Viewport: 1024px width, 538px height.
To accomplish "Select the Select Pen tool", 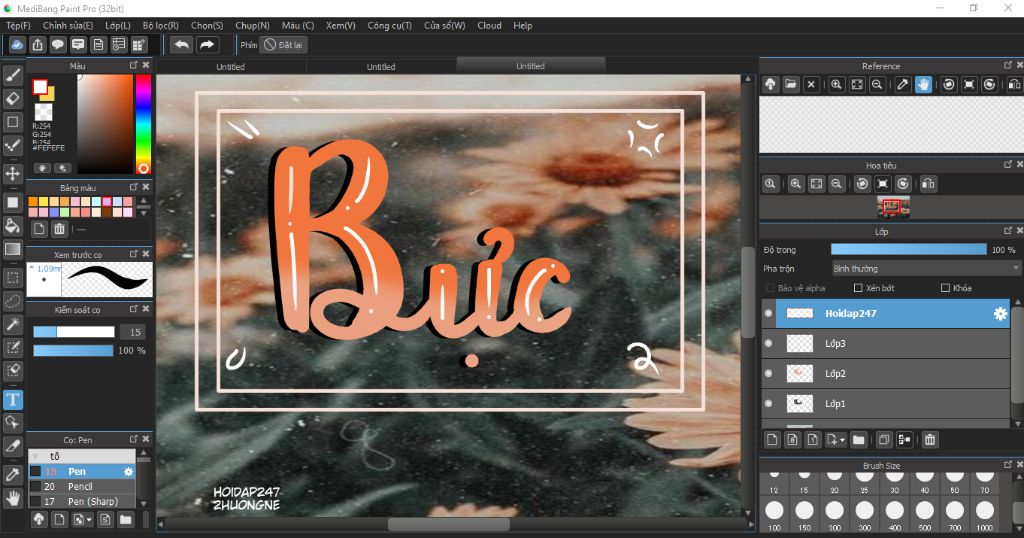I will (x=12, y=347).
